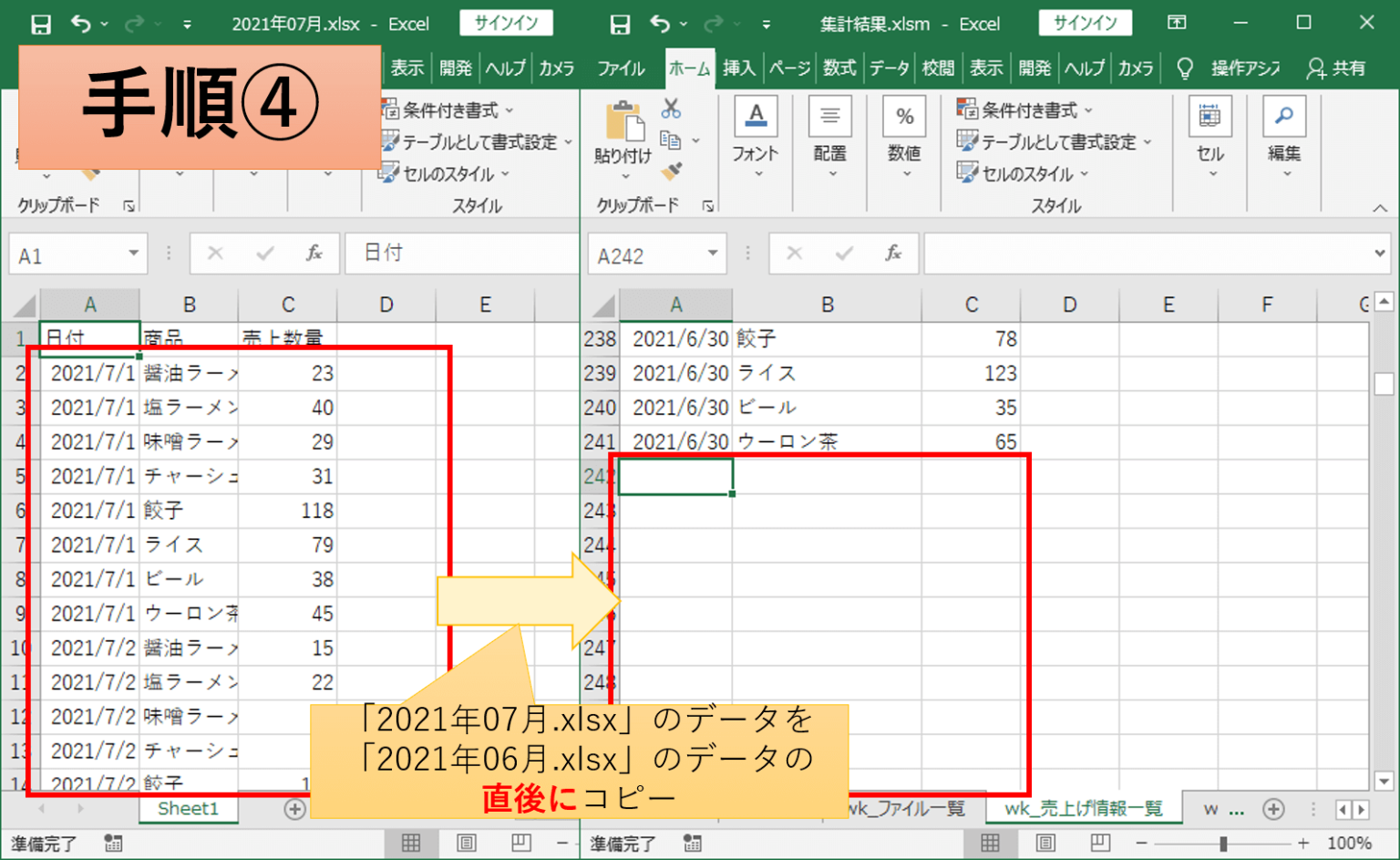Viewport: 1400px width, 860px height.
Task: Select the wk_売上げ情報一覧 sheet tab
Action: pos(1084,808)
